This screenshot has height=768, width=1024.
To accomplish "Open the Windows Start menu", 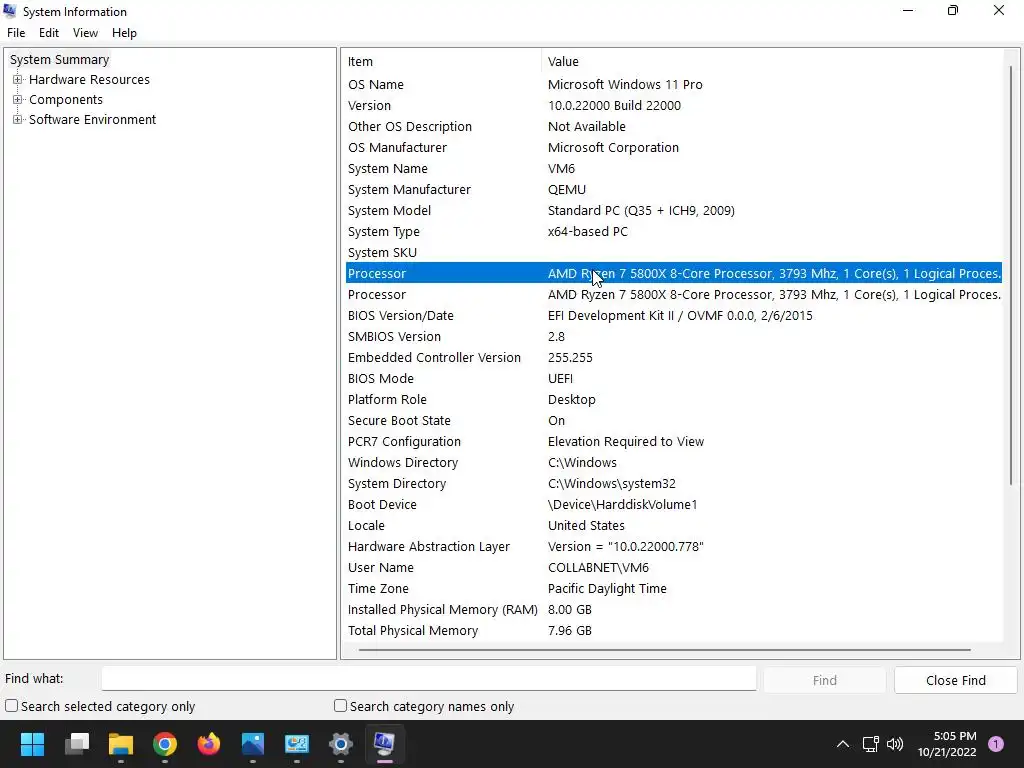I will click(32, 743).
